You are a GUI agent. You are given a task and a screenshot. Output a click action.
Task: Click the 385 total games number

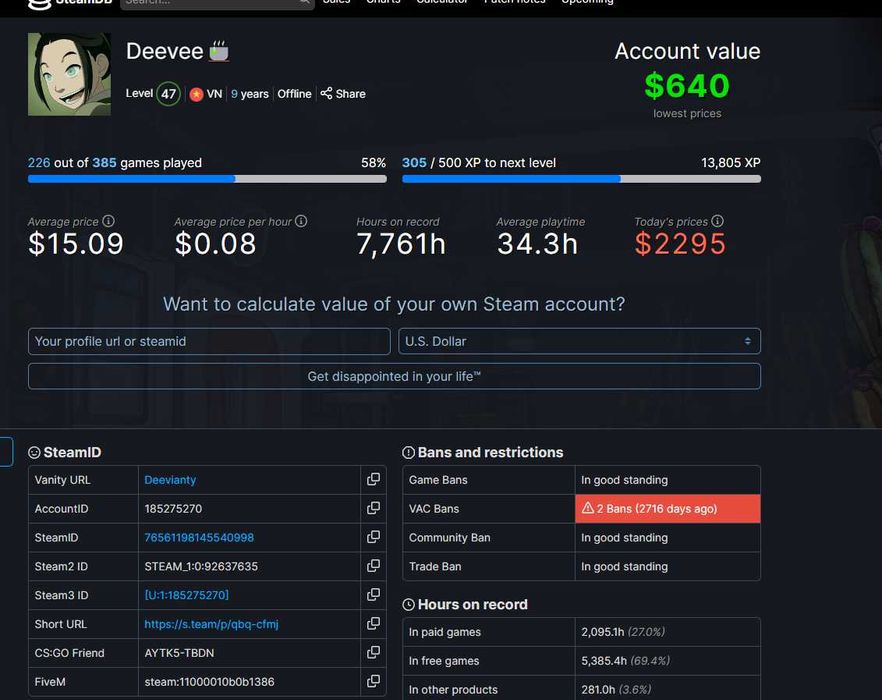pos(104,163)
